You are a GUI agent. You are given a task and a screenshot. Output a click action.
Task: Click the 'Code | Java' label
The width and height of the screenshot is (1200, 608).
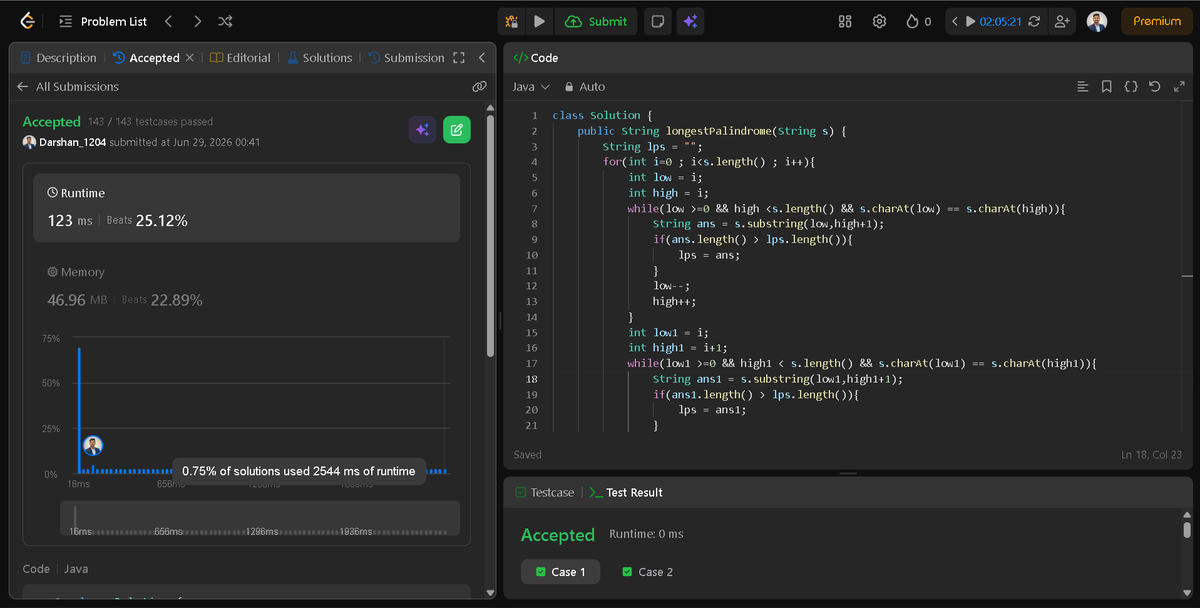[56, 569]
